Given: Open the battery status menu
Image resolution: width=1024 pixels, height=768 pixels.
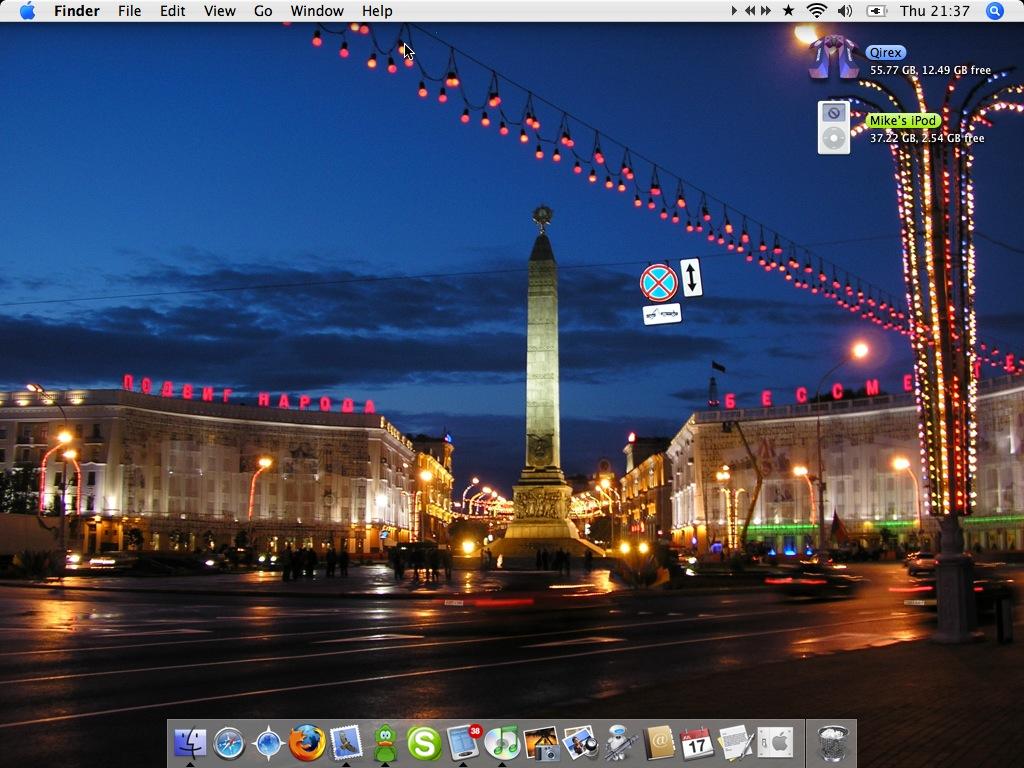Looking at the screenshot, I should 875,11.
